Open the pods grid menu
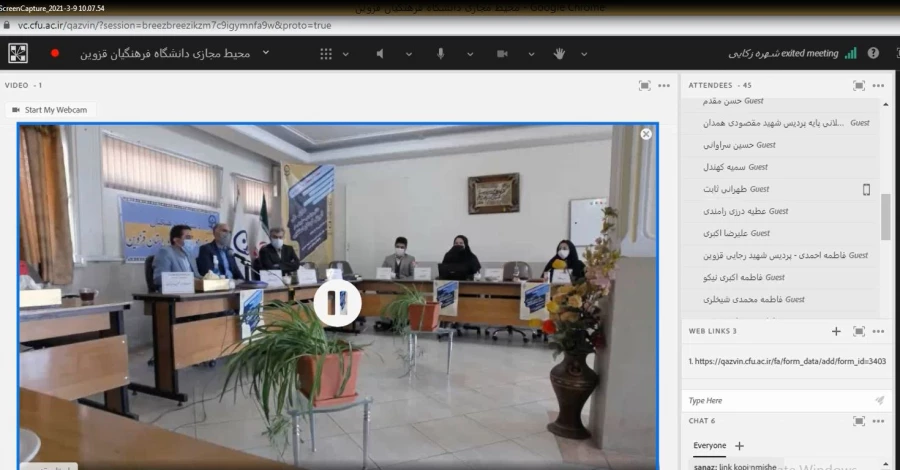The width and height of the screenshot is (900, 470). 326,53
